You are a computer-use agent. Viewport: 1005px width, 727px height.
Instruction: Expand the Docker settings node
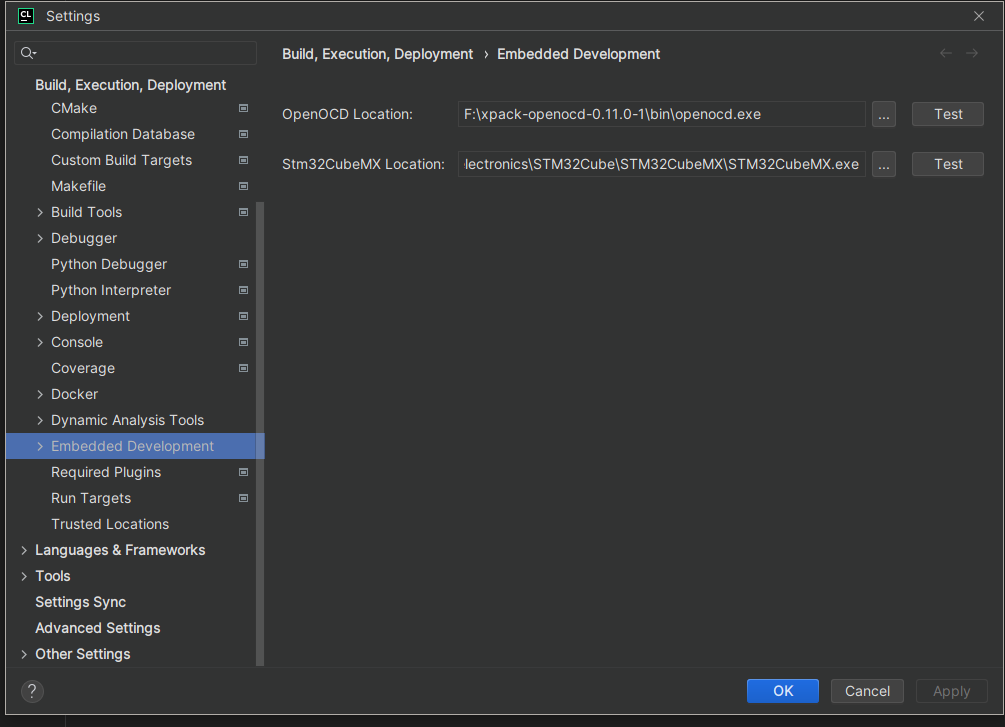click(x=40, y=394)
